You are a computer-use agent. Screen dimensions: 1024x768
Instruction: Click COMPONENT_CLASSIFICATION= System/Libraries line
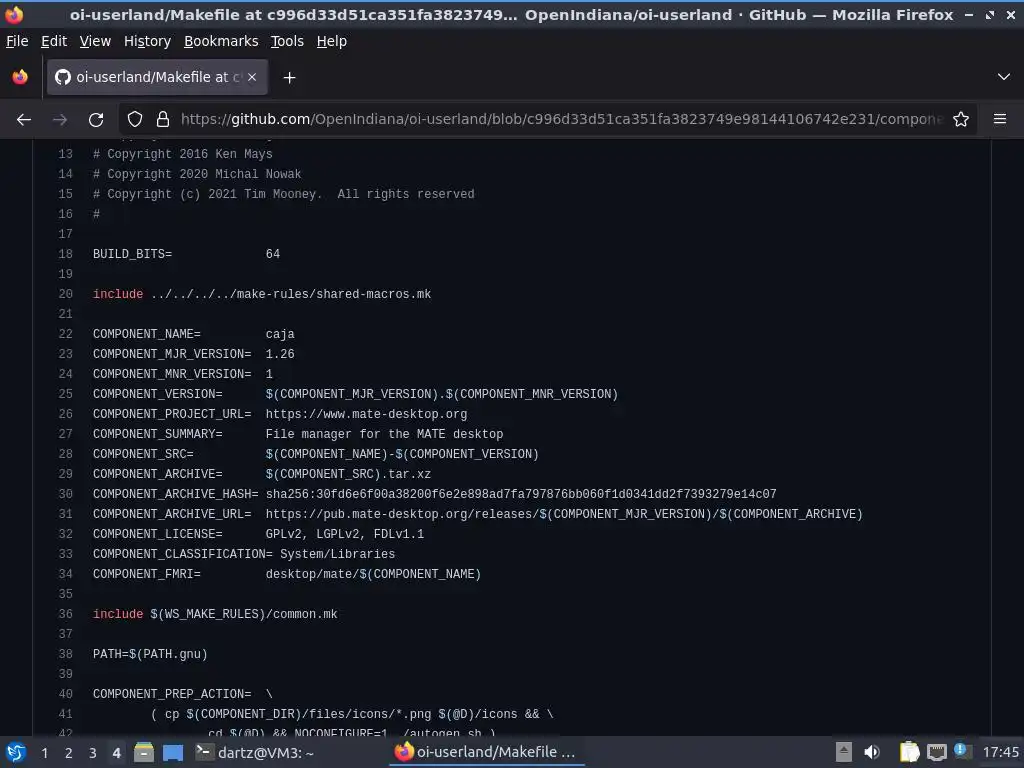pos(244,554)
